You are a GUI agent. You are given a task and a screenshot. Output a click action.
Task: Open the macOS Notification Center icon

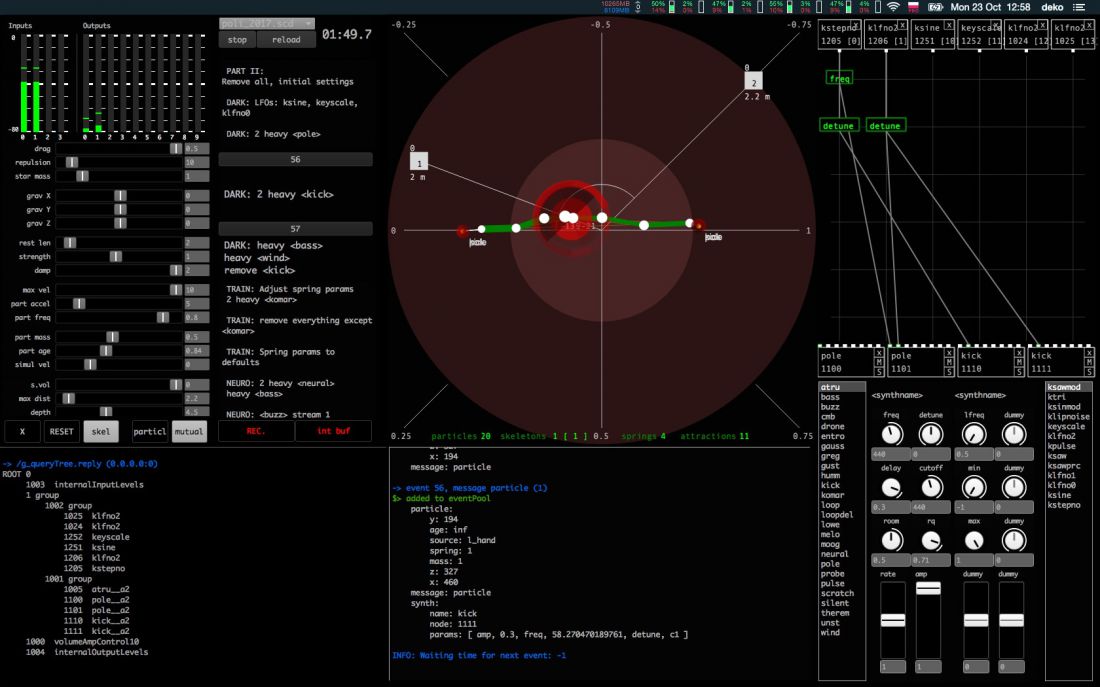coord(1079,7)
